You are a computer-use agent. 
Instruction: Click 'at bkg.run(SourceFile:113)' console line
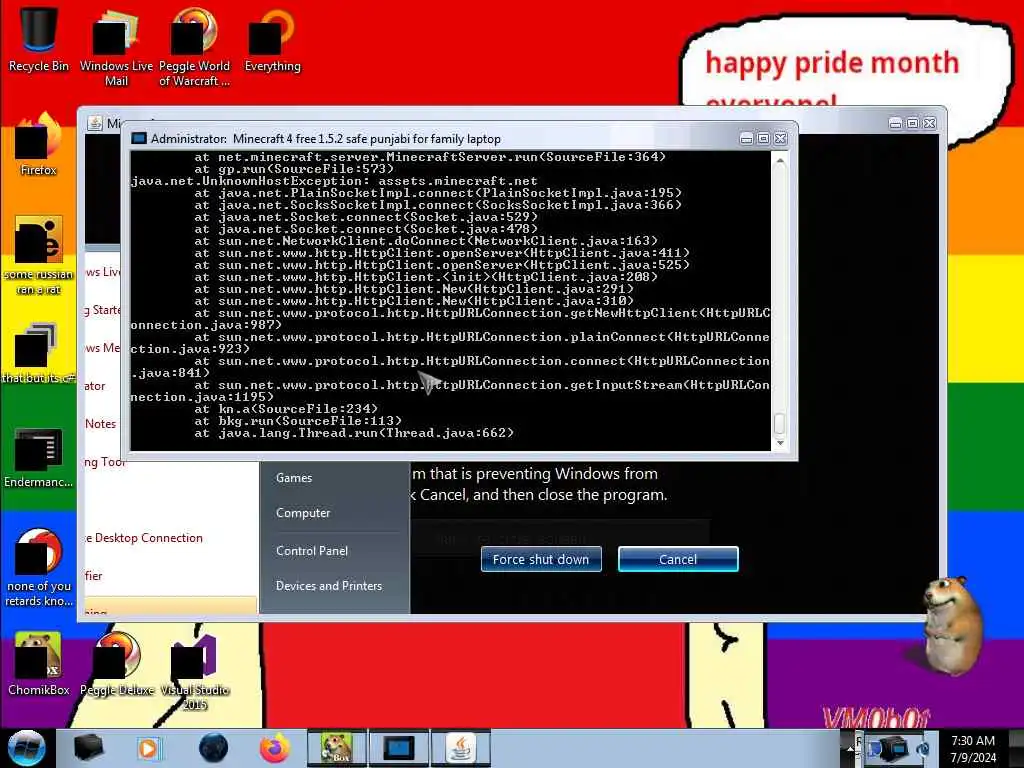coord(298,421)
